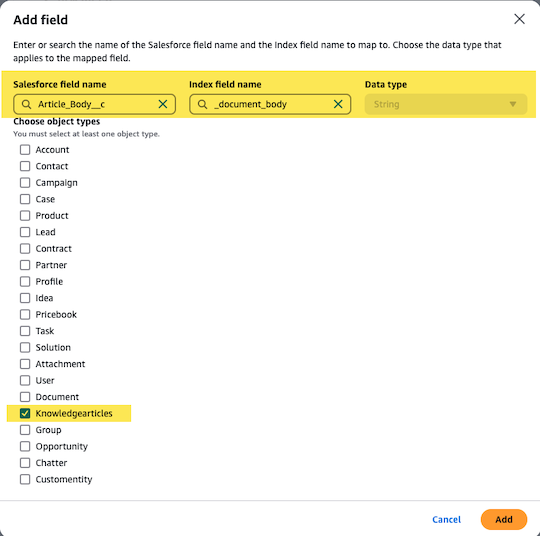Check the Account object type
The height and width of the screenshot is (536, 540).
(x=25, y=150)
